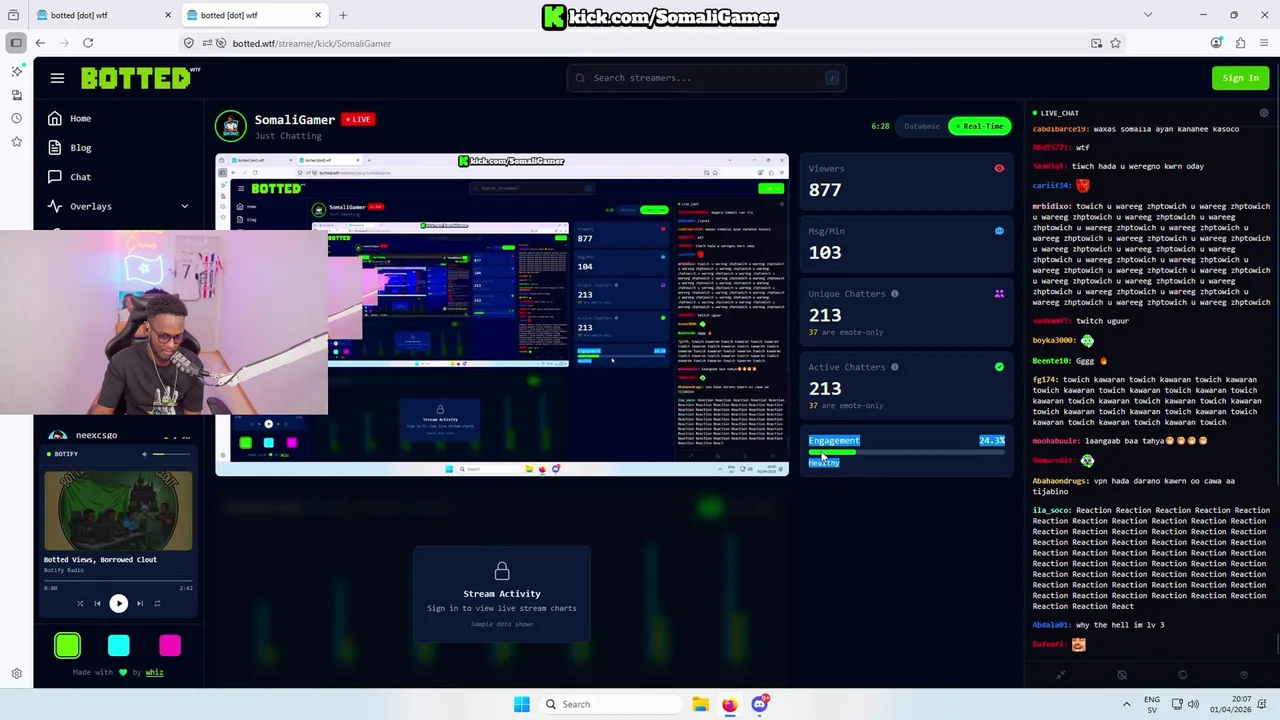Image resolution: width=1280 pixels, height=720 pixels.
Task: Click the SomaliGamer avatar
Action: coord(231,126)
